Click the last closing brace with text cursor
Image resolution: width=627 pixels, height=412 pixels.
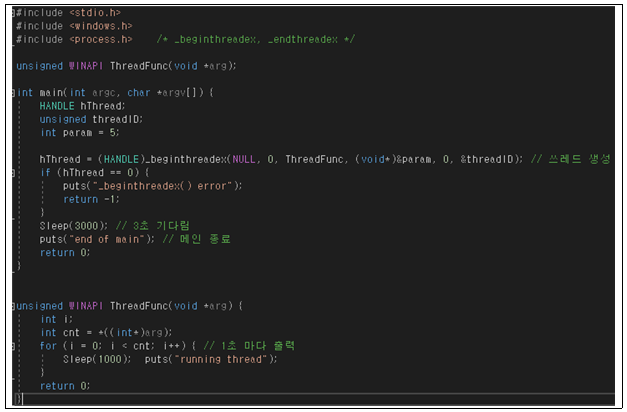pyautogui.click(x=18, y=399)
